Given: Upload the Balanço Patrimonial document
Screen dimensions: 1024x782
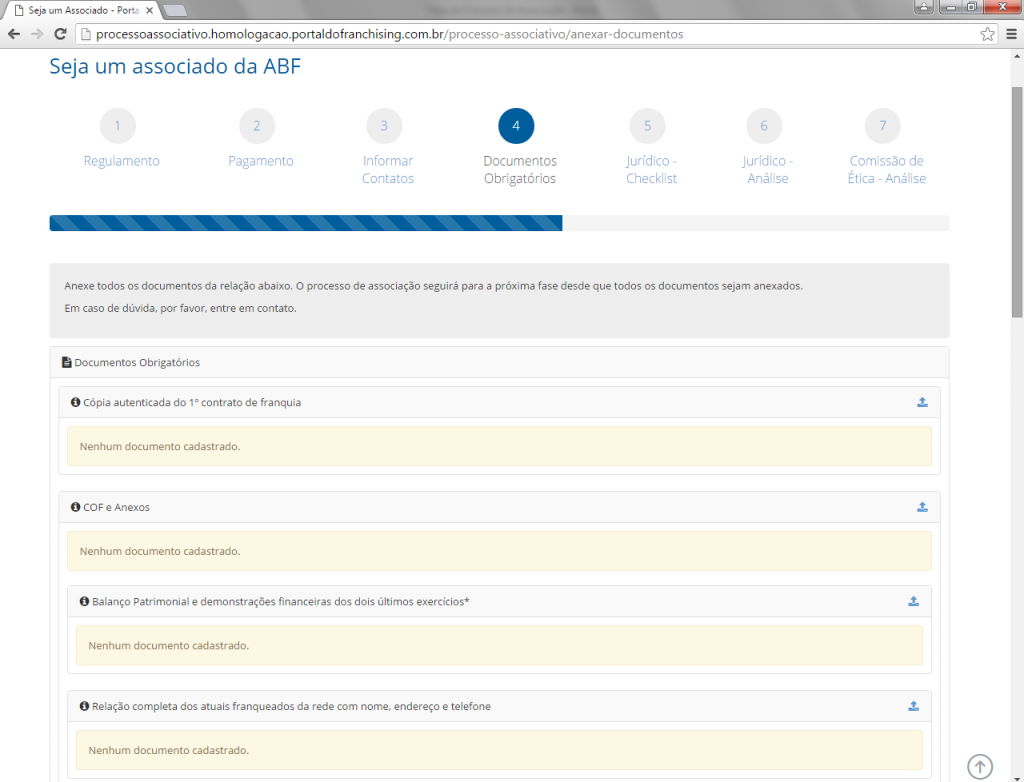Looking at the screenshot, I should click(x=912, y=602).
